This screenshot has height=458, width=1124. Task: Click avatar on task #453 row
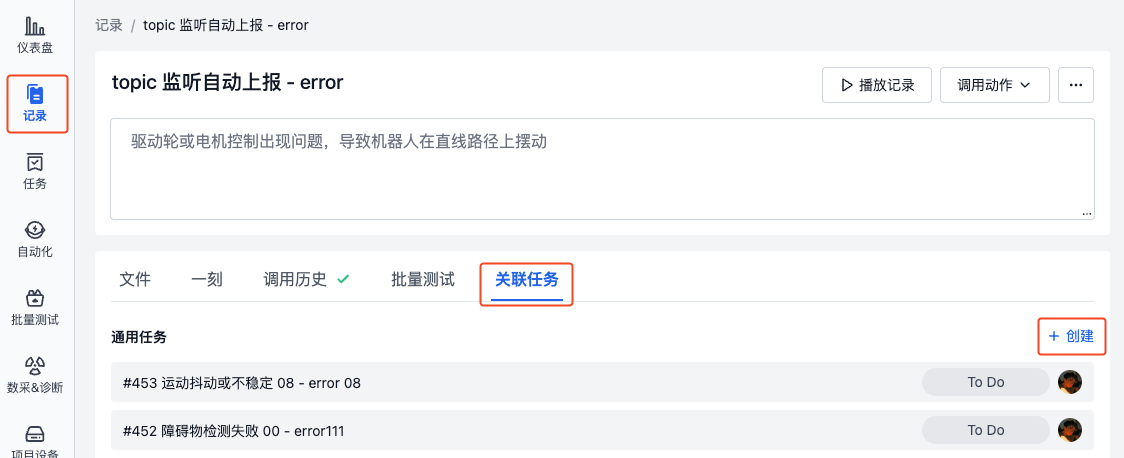(1070, 382)
